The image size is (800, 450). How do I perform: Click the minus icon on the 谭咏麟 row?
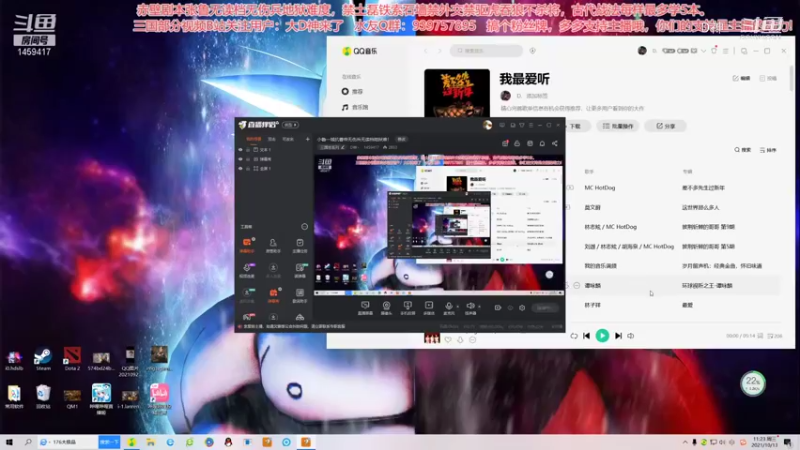pyautogui.click(x=577, y=286)
